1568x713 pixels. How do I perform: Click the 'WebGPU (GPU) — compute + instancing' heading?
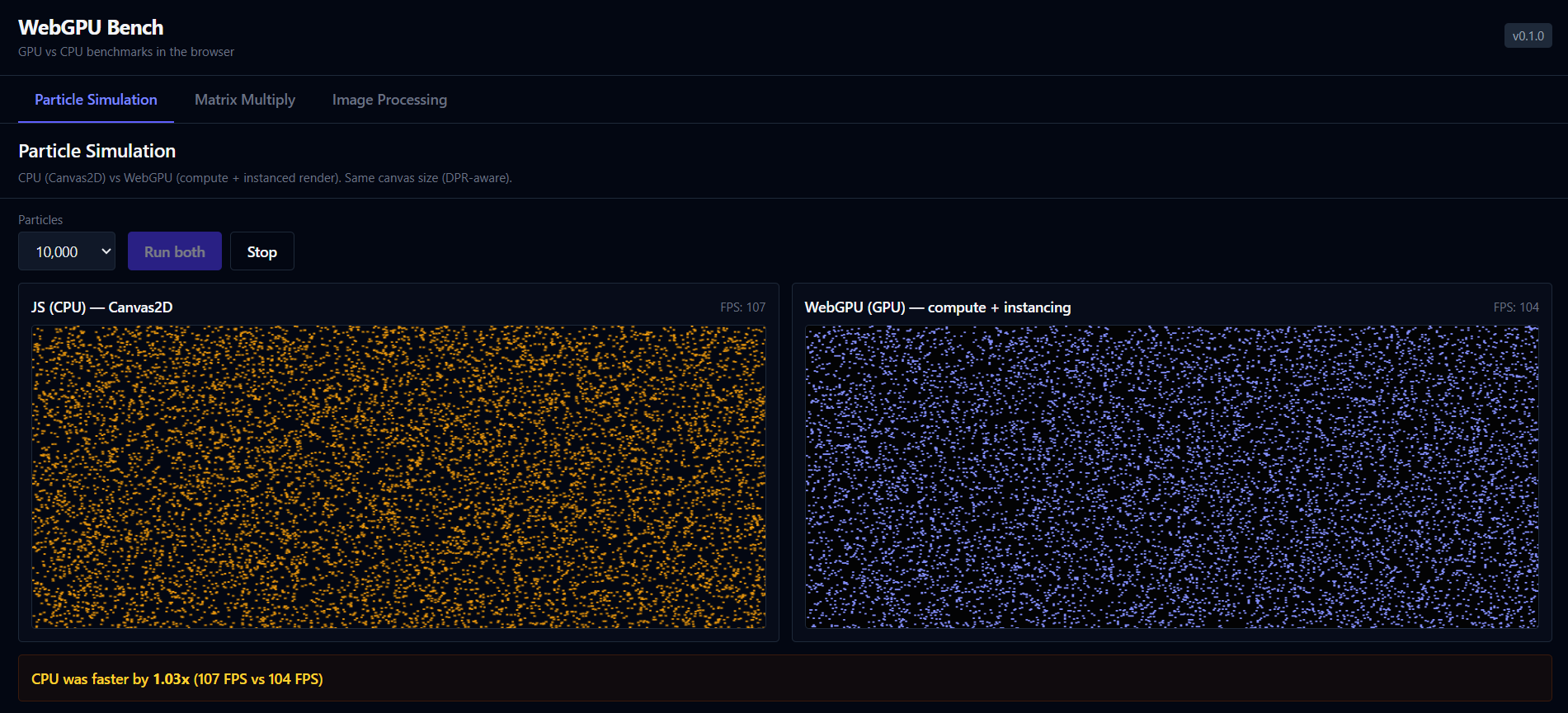click(938, 307)
